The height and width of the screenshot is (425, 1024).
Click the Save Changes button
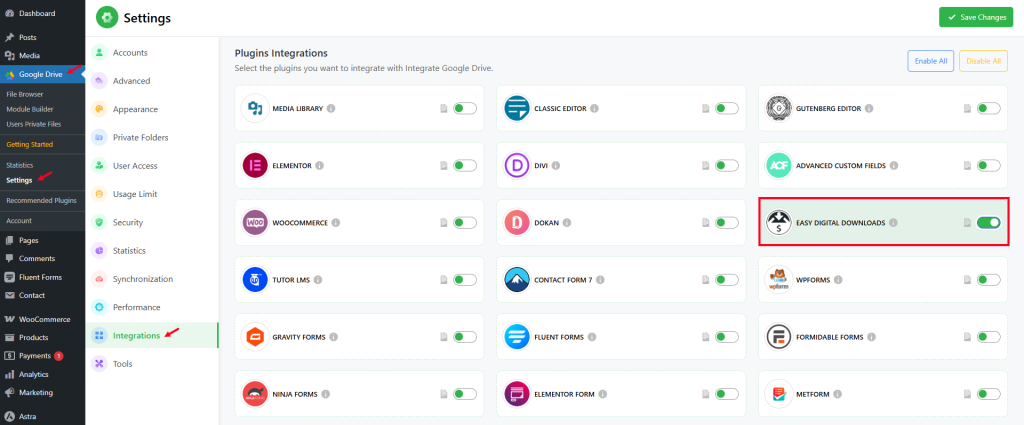(x=976, y=18)
